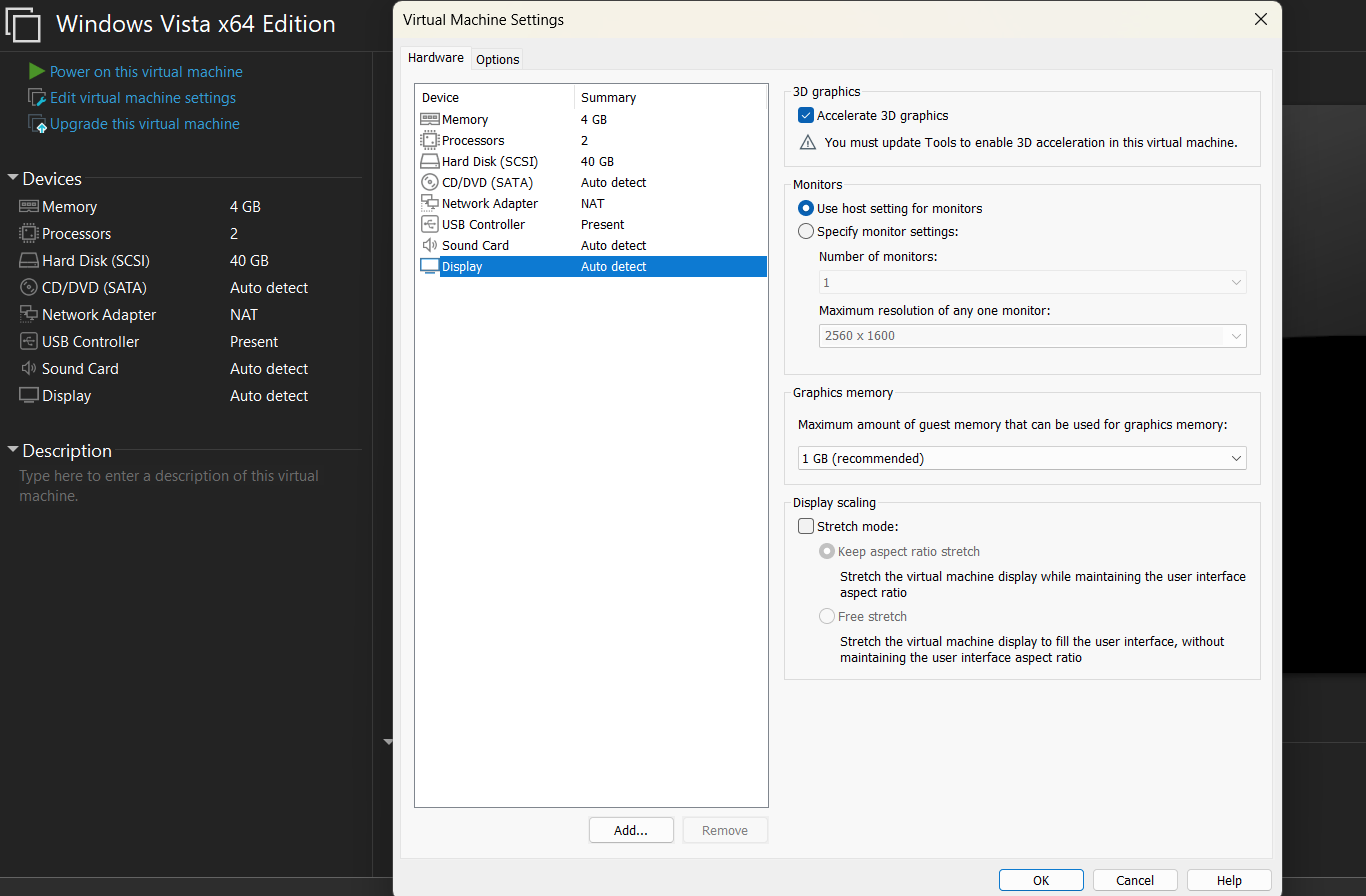Select USB Controller row showing Present
This screenshot has height=896, width=1366.
pyautogui.click(x=592, y=224)
